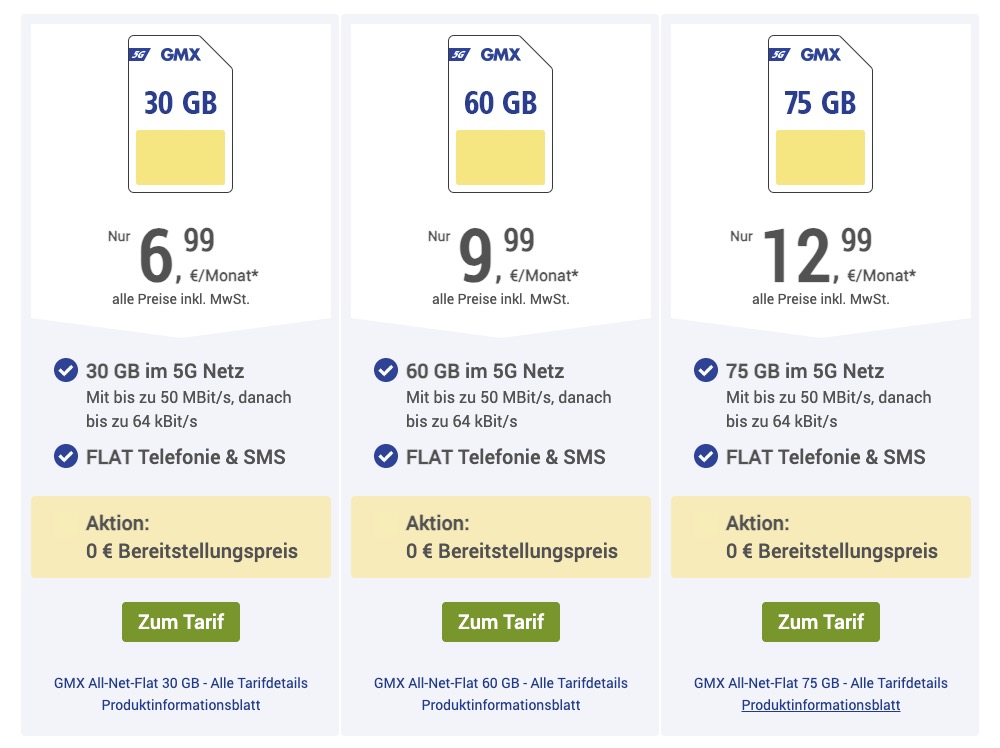
Task: Click the 30 GB SIM card icon
Action: click(x=180, y=113)
